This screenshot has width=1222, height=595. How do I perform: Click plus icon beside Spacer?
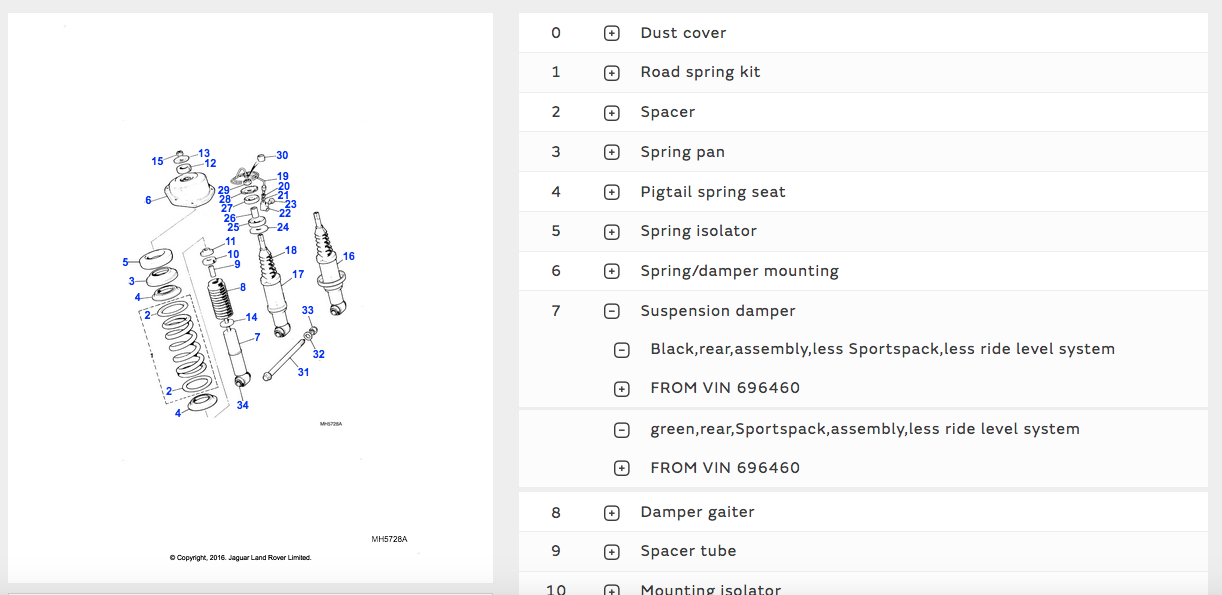pyautogui.click(x=612, y=113)
